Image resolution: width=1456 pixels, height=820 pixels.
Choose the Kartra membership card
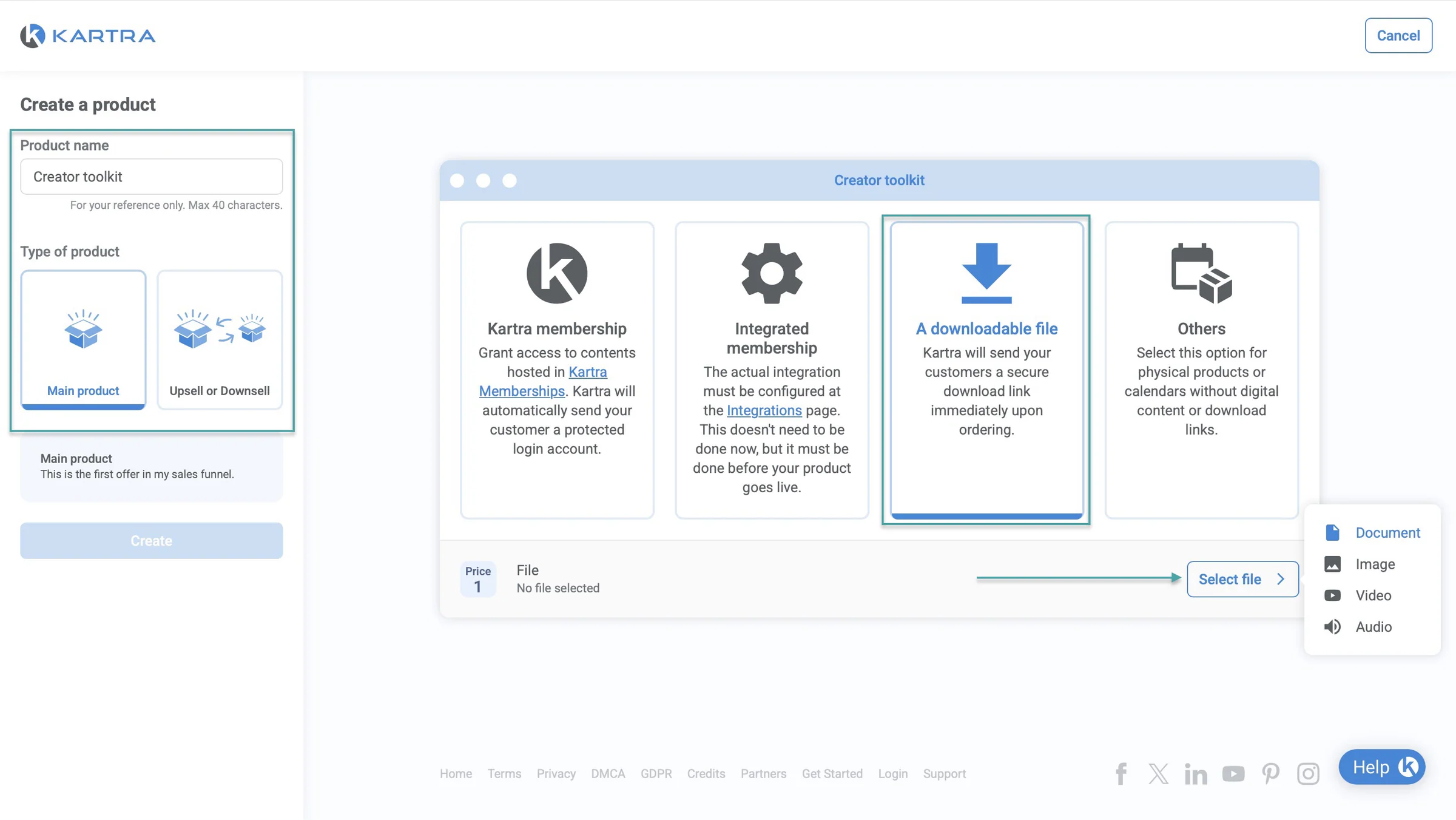(x=557, y=370)
